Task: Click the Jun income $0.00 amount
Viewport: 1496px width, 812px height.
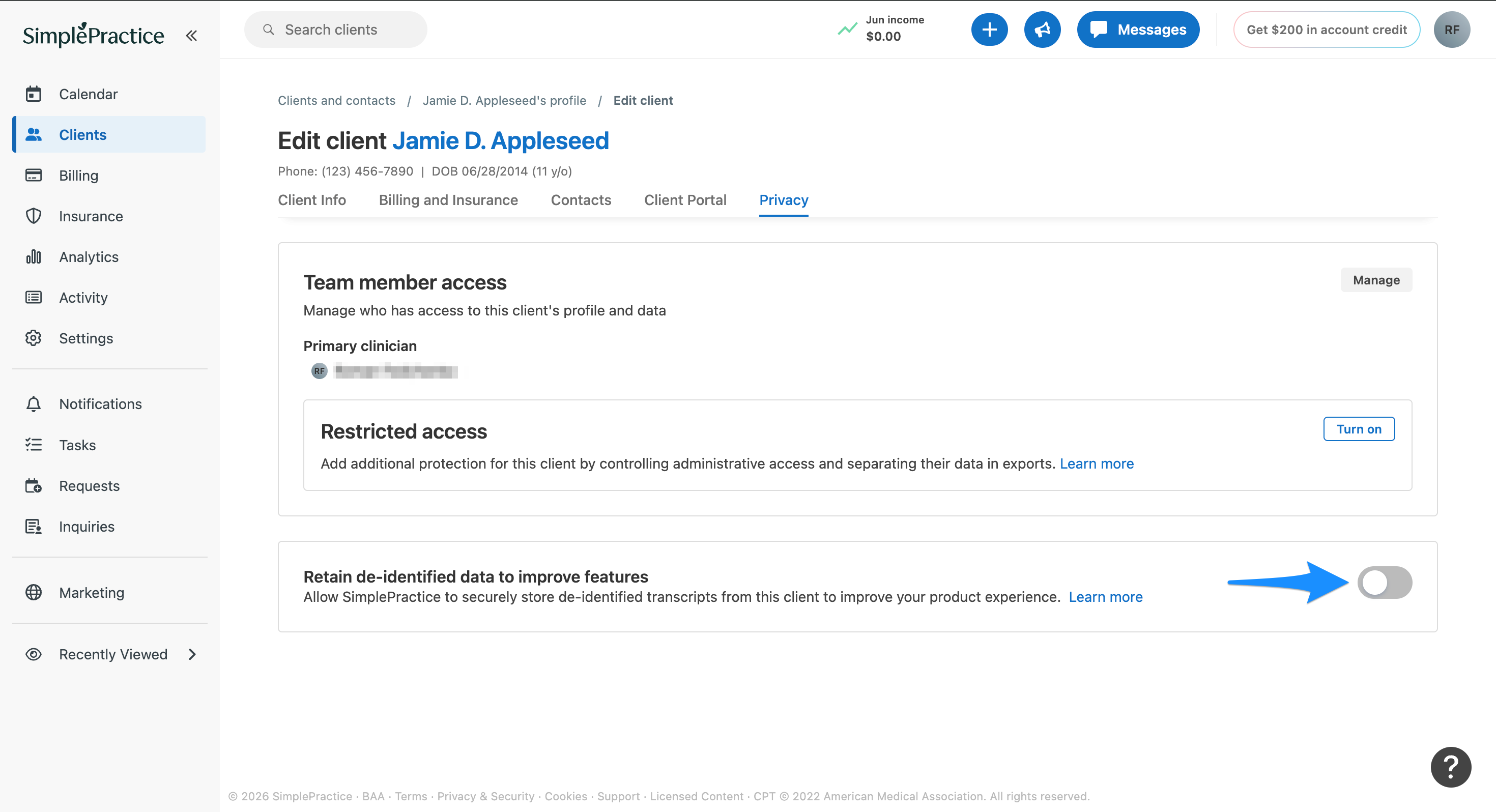Action: [883, 37]
